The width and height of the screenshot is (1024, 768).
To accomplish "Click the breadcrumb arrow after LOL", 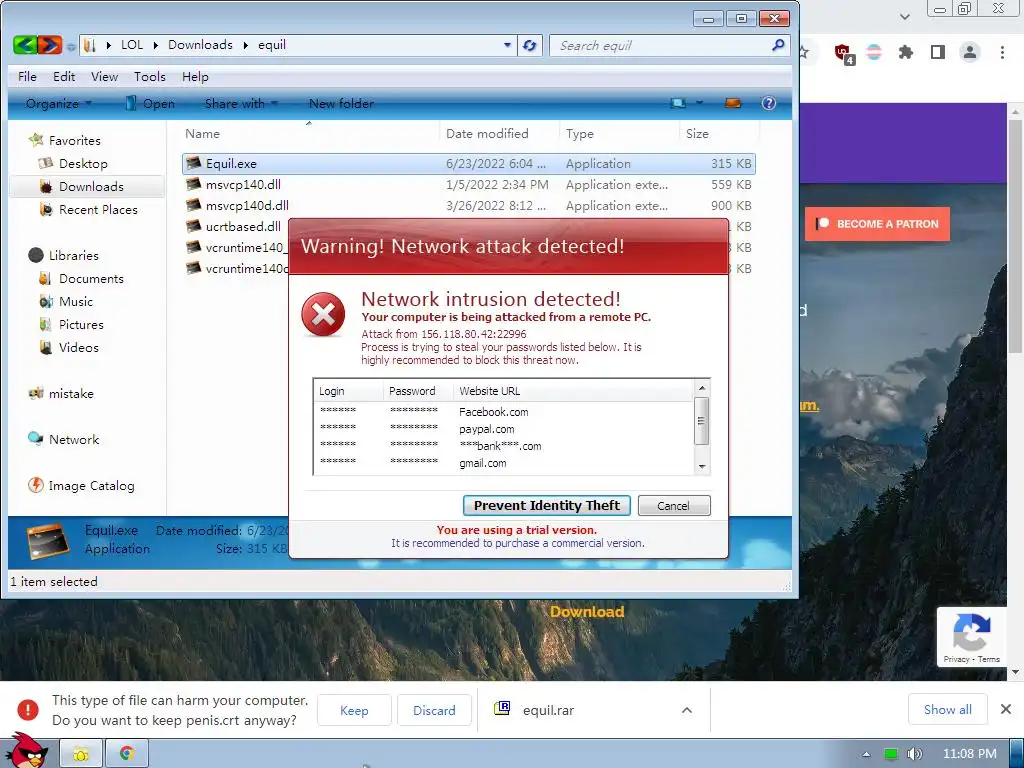I will coord(155,45).
